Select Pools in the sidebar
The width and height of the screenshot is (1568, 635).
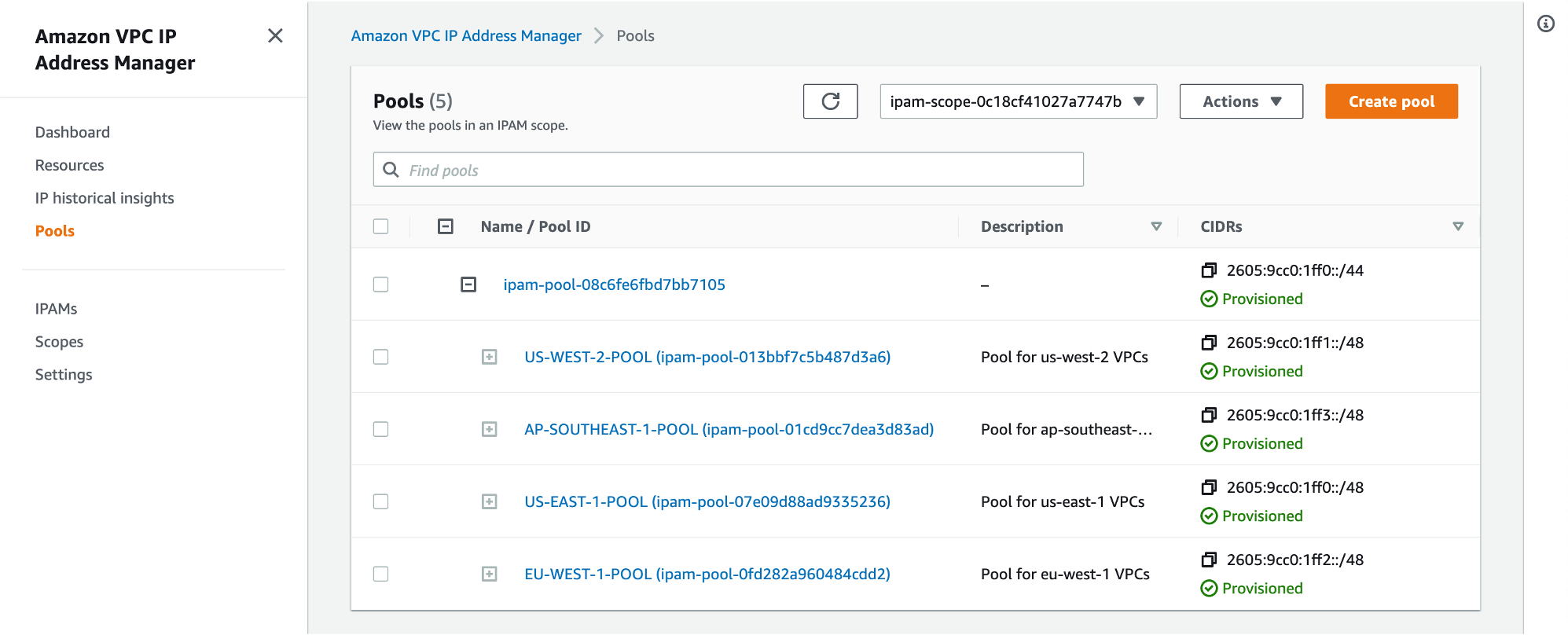click(55, 231)
